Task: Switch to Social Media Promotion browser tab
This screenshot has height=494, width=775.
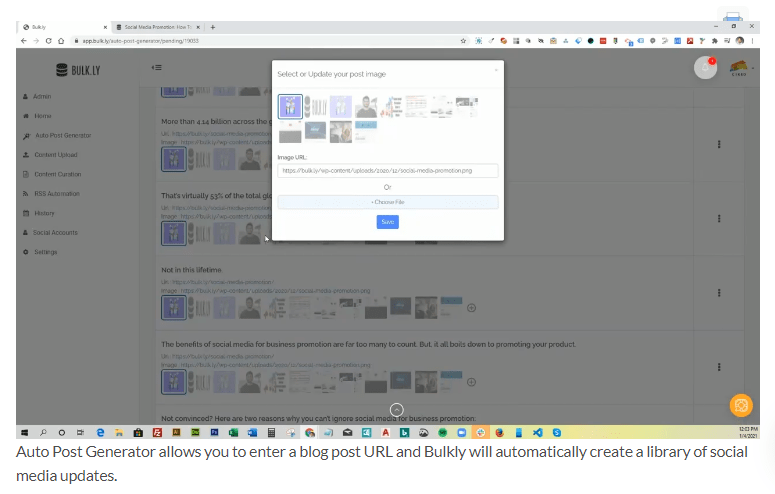Action: [x=158, y=27]
